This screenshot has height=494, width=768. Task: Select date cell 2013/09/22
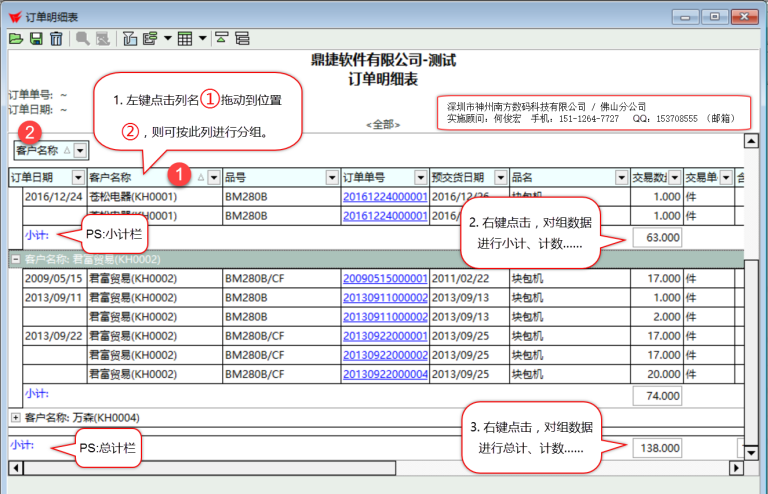54,336
